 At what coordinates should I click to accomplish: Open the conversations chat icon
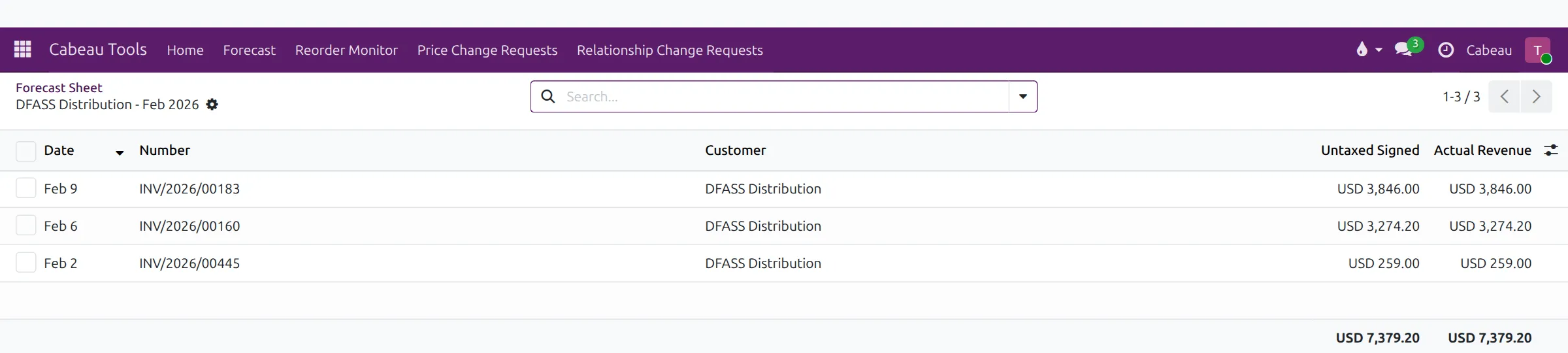pyautogui.click(x=1403, y=50)
